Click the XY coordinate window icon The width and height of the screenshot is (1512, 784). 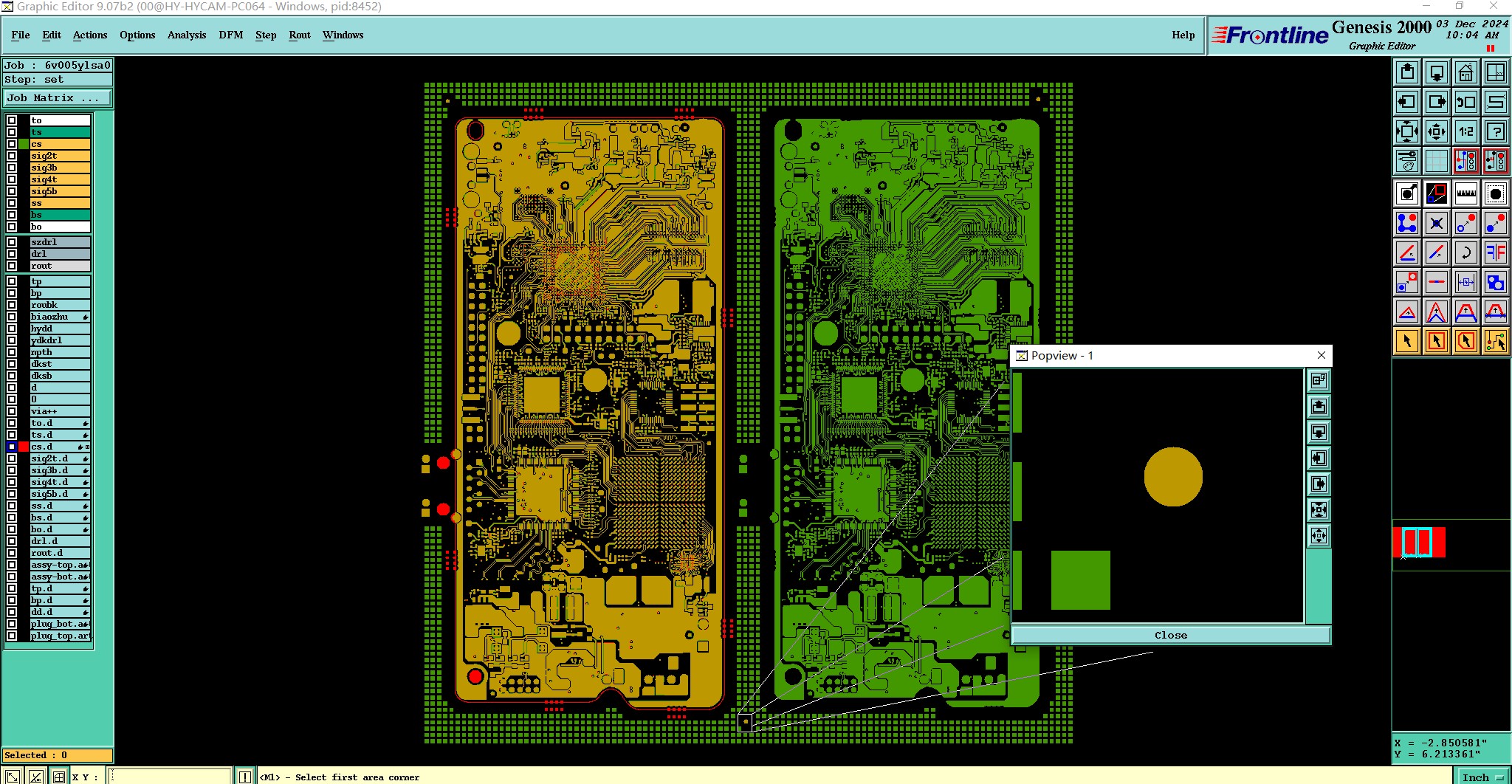click(x=1496, y=72)
